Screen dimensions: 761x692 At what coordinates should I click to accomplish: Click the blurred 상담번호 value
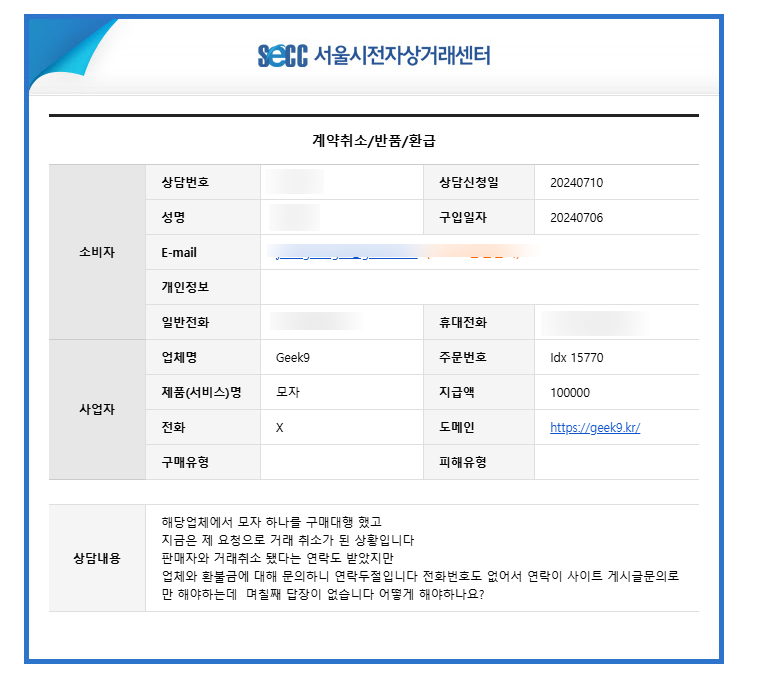click(295, 182)
